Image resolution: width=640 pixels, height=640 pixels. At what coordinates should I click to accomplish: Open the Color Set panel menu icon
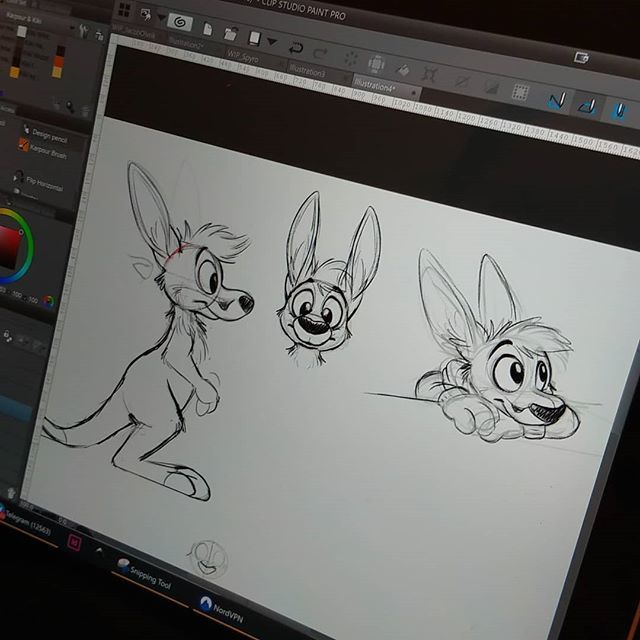(x=100, y=36)
